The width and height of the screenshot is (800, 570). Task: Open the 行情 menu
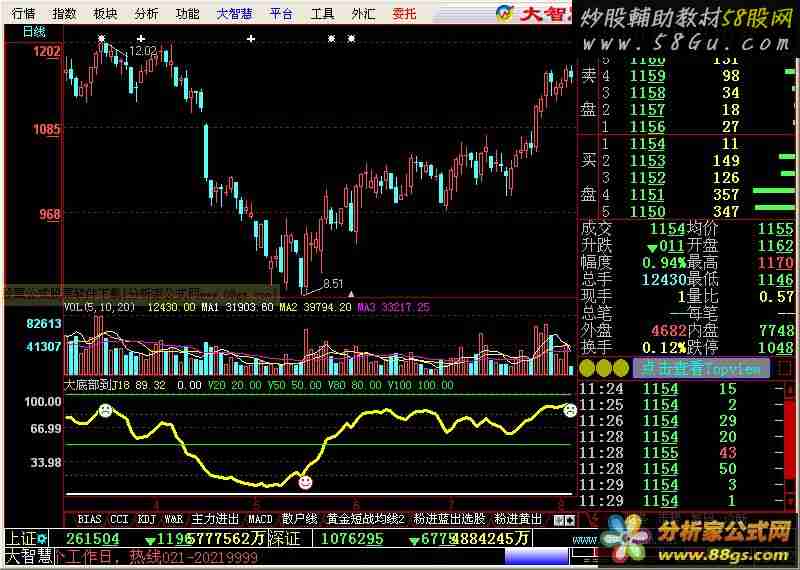tap(23, 14)
